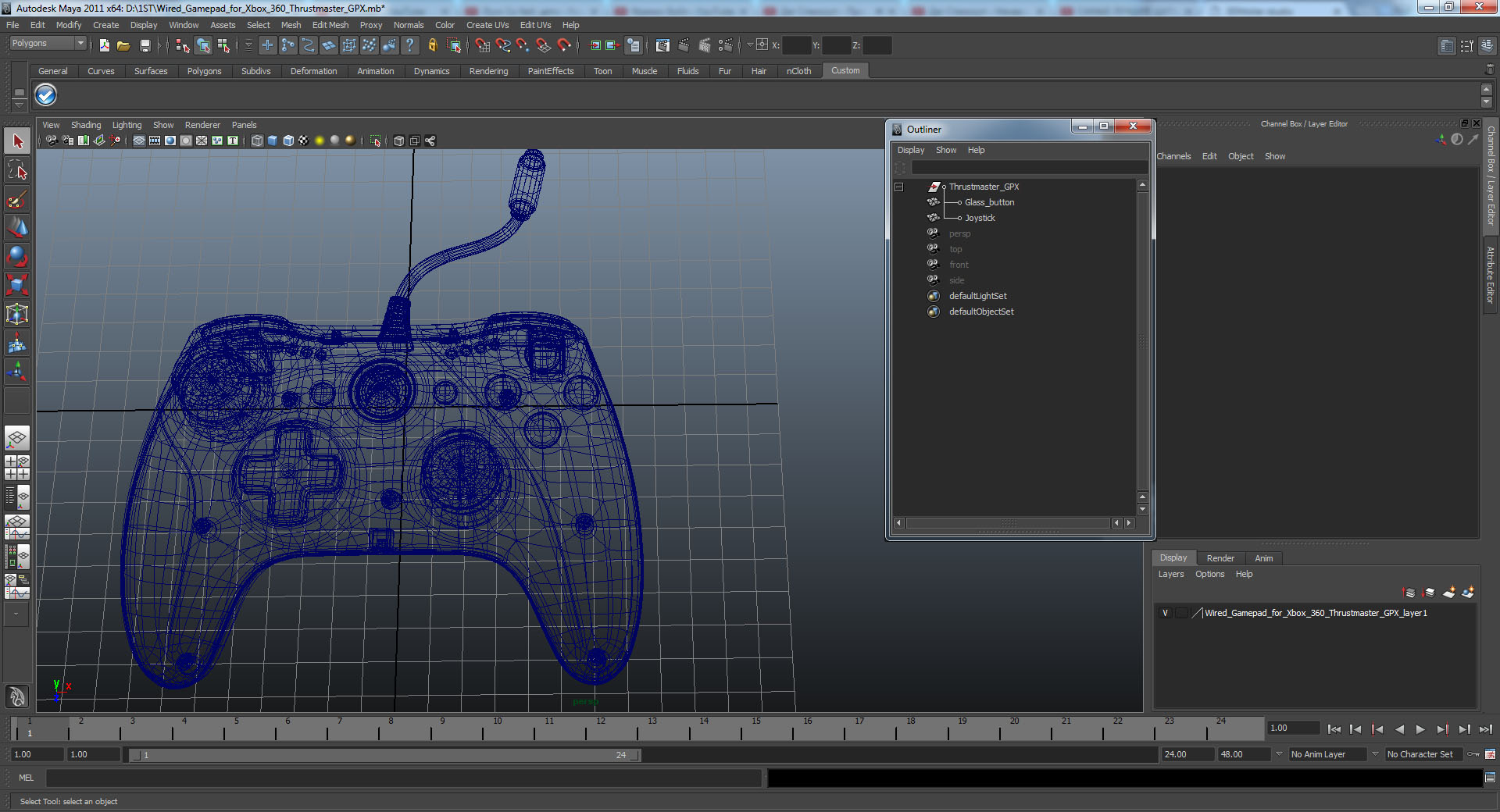Select the Soft Modification tool
Screen dimensions: 1500x812
tap(17, 343)
